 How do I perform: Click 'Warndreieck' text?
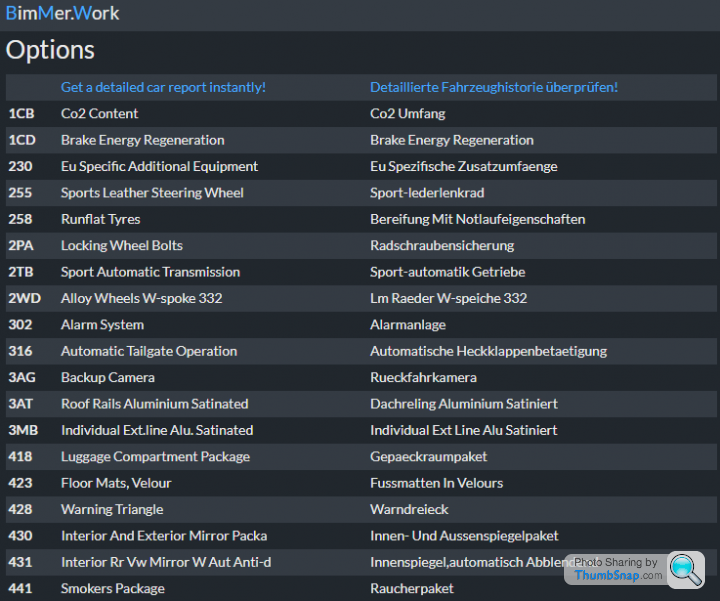(x=409, y=510)
